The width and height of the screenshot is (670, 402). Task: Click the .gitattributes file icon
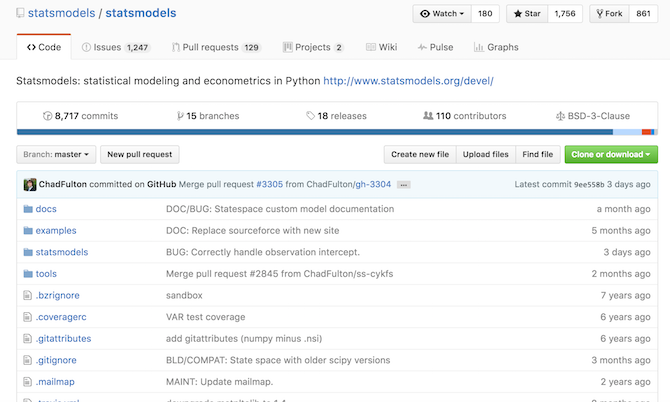28,338
